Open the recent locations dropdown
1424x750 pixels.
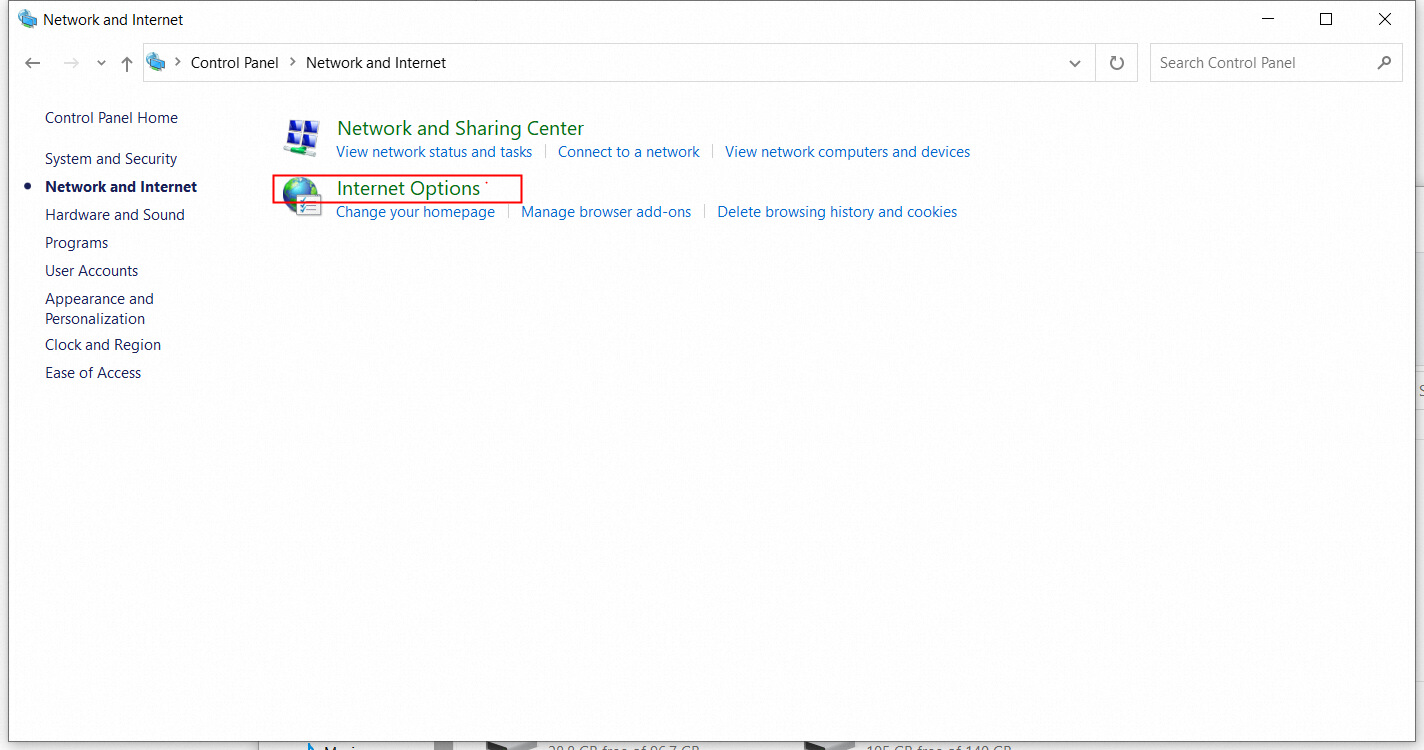(101, 63)
